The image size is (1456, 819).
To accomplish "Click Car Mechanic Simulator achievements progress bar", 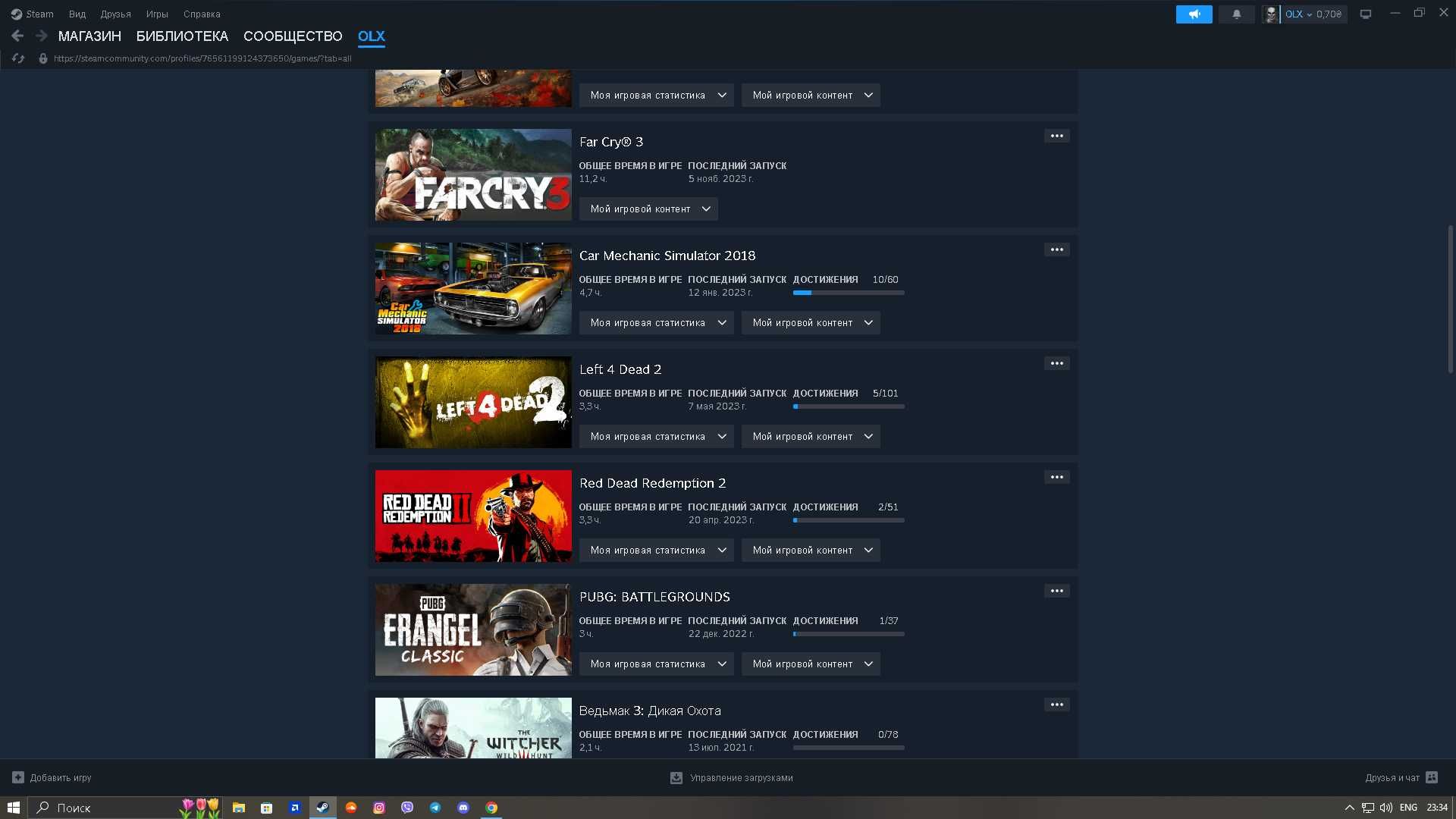I will pos(849,293).
